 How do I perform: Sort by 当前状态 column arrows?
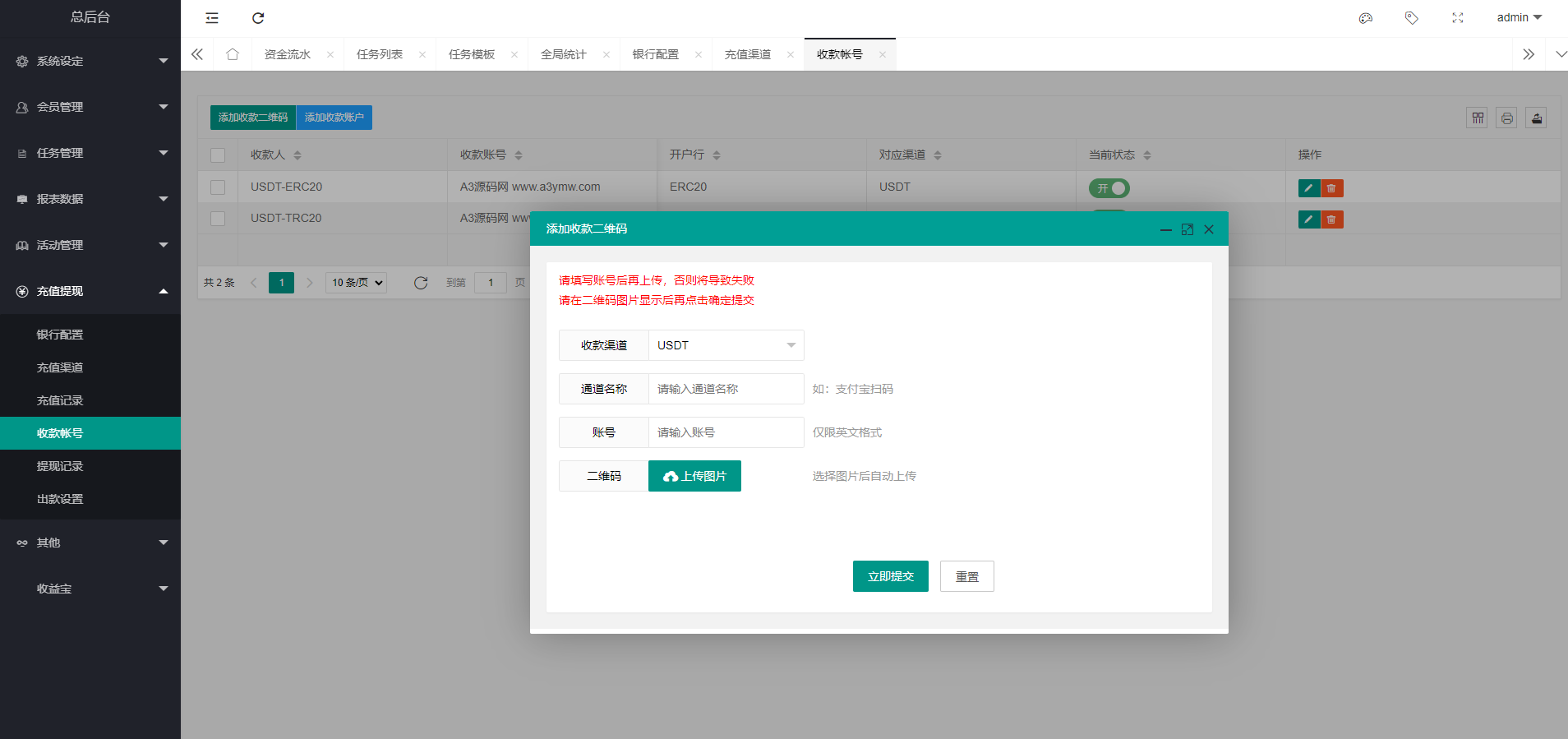[x=1147, y=155]
